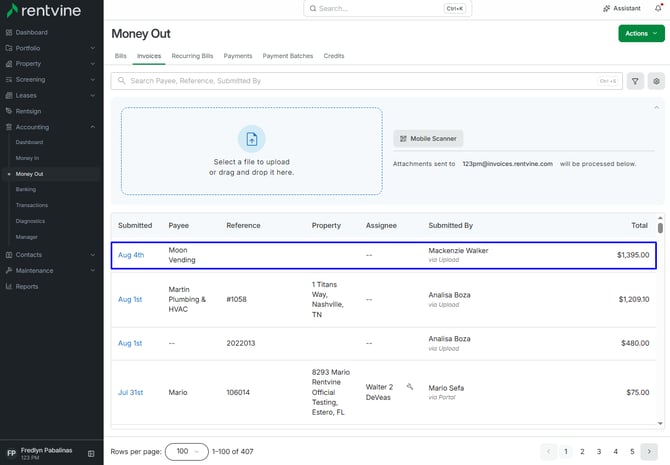Click the Rentvine logo
The width and height of the screenshot is (670, 465).
click(x=43, y=10)
